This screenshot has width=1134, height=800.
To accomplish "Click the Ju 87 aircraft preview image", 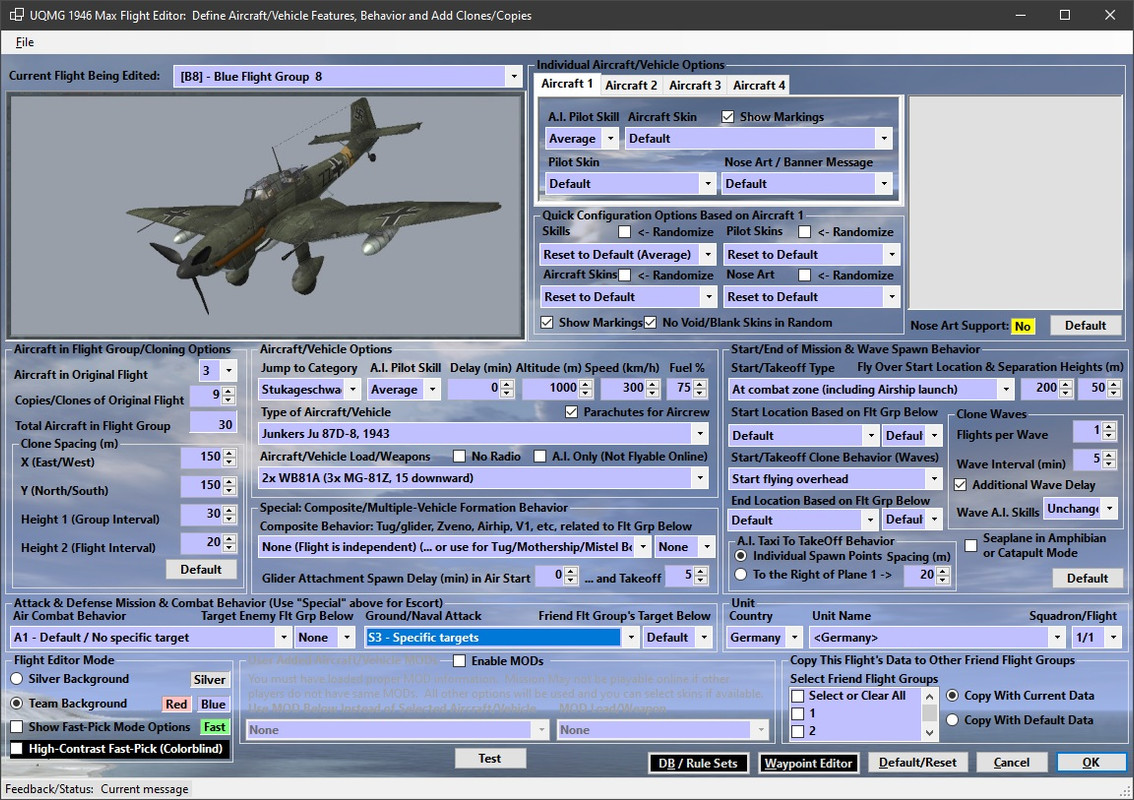I will [265, 216].
